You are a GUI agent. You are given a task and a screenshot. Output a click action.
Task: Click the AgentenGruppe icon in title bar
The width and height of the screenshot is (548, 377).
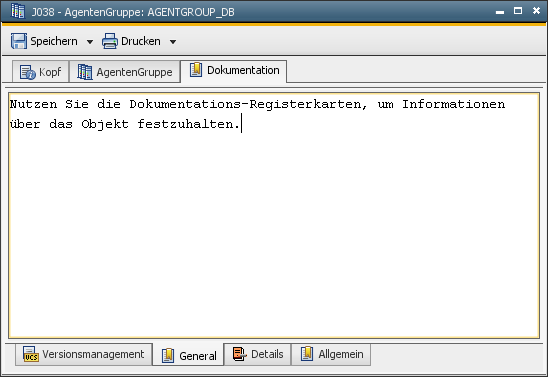(x=18, y=11)
